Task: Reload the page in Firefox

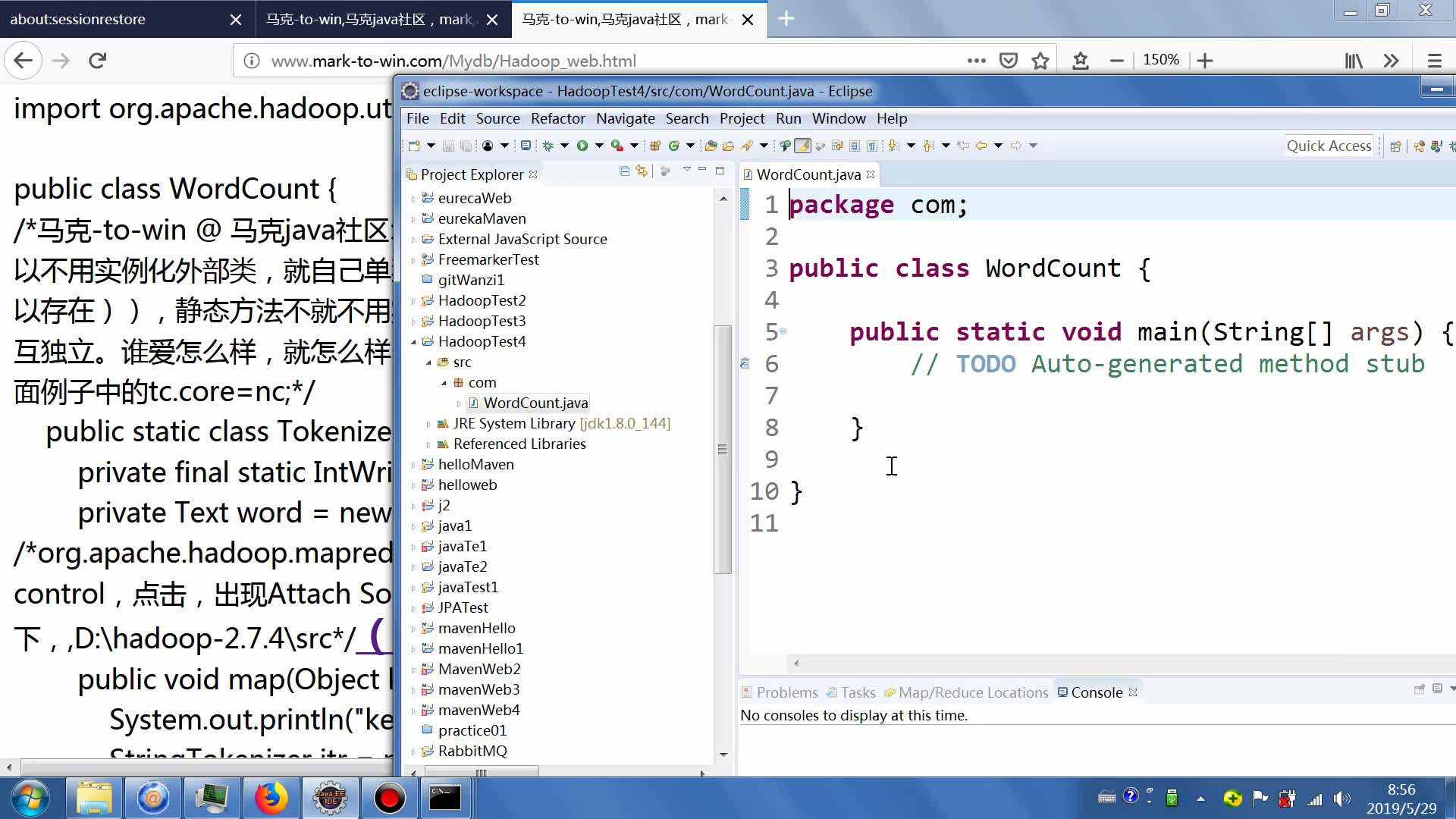Action: (x=97, y=60)
